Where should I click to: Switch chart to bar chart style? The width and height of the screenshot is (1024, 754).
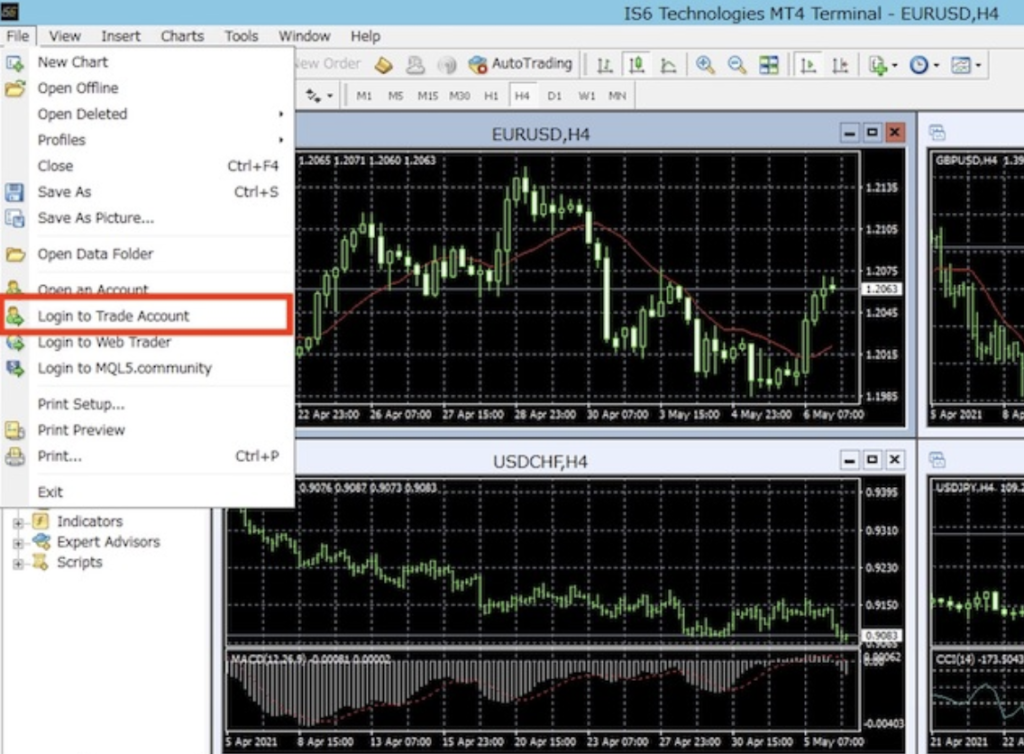[x=605, y=65]
